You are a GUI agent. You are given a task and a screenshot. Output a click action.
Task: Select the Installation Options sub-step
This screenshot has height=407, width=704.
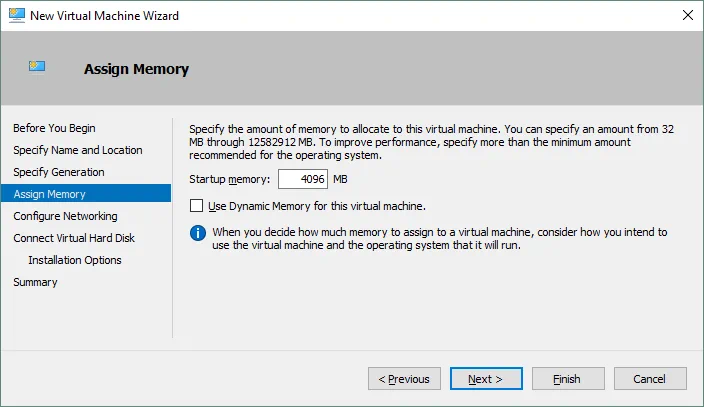75,260
